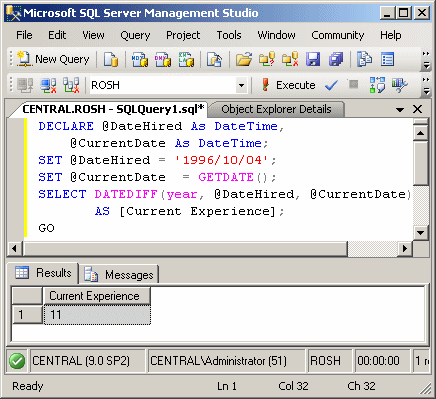Click ROSH database status bar entry
The image size is (436, 399).
[x=329, y=361]
